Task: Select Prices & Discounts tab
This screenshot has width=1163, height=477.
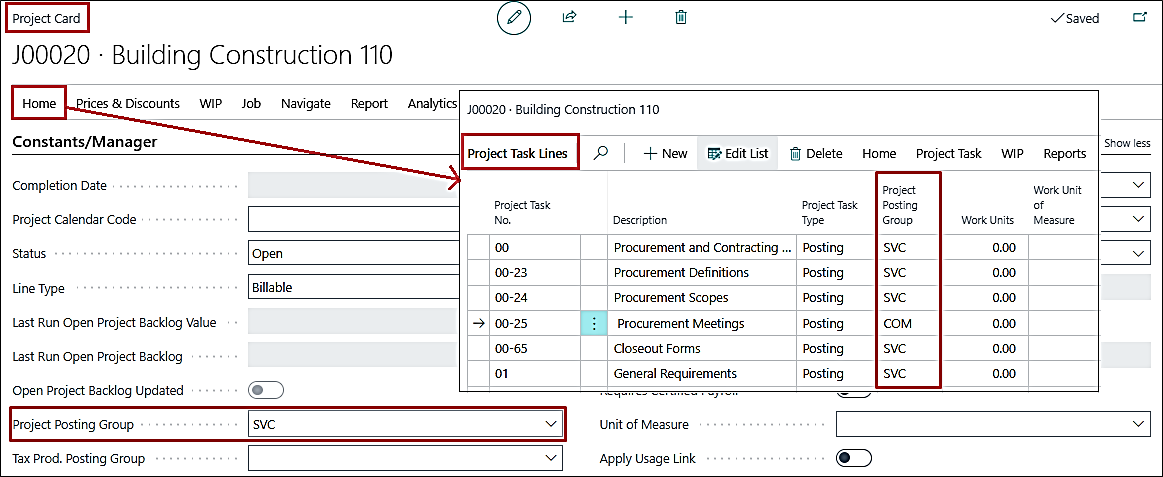Action: (128, 103)
